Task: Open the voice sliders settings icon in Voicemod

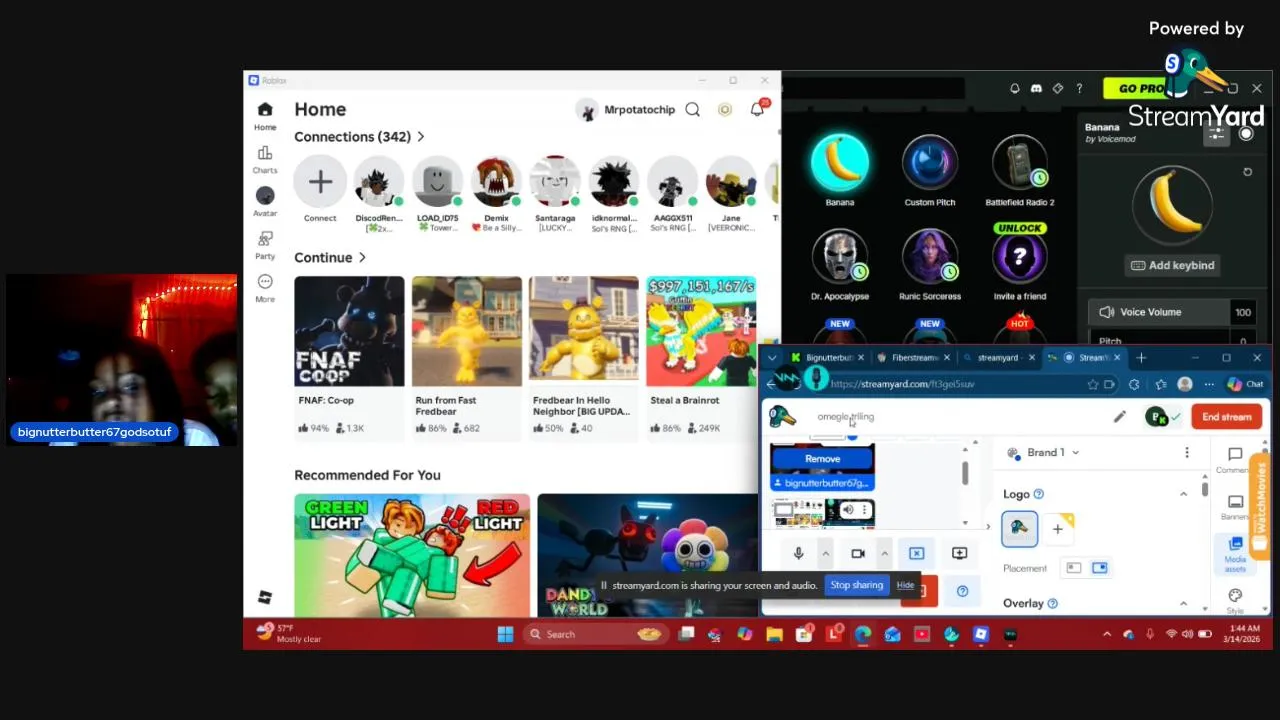Action: [1215, 135]
